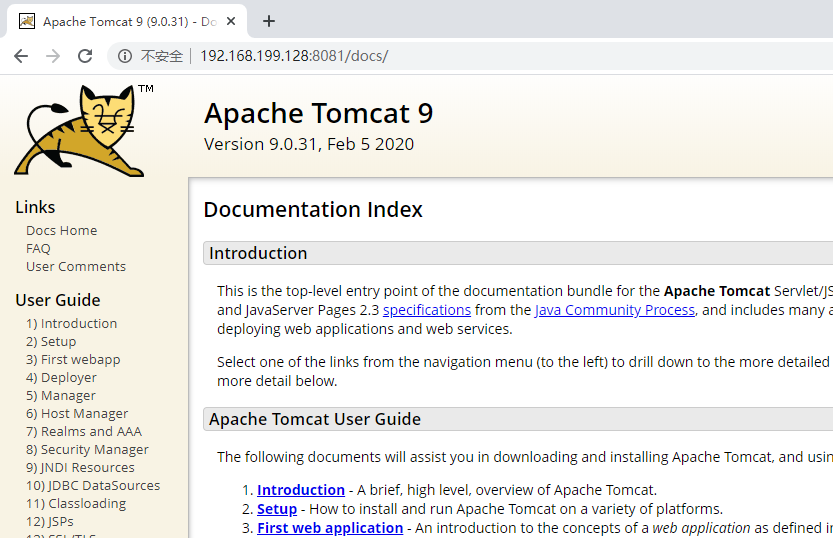Close the Apache Tomcat 9 tab
This screenshot has height=538, width=833.
pyautogui.click(x=231, y=21)
